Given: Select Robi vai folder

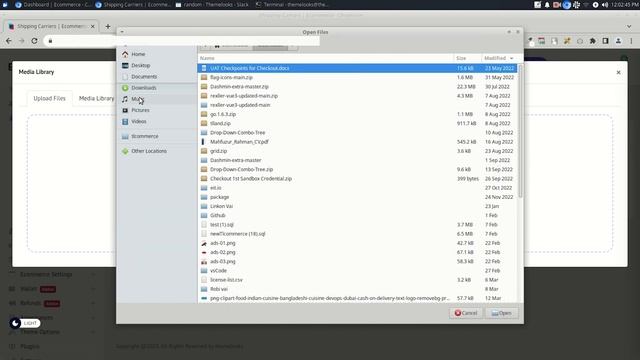Looking at the screenshot, I should [357, 289].
